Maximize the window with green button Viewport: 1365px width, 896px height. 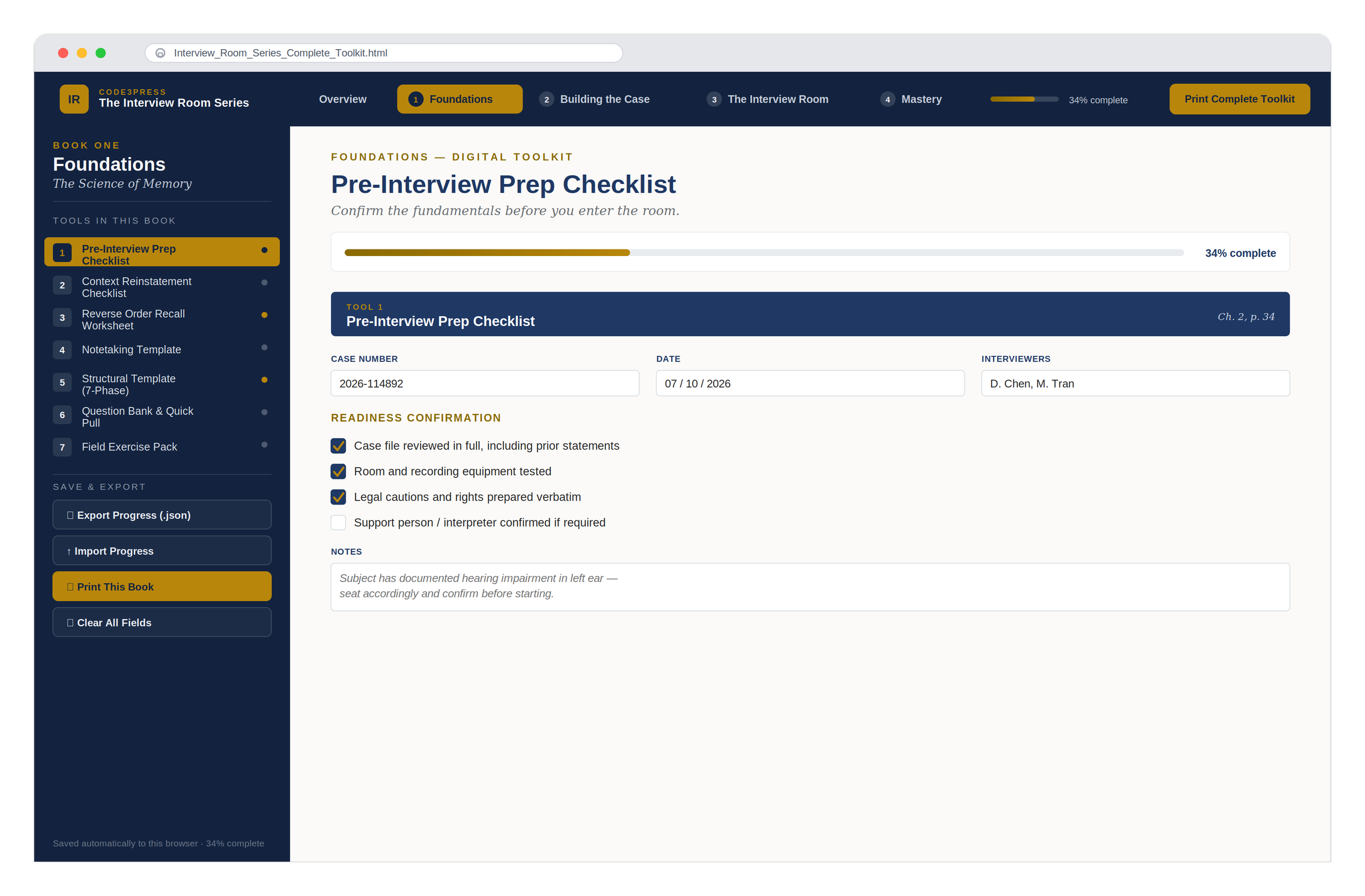[100, 53]
